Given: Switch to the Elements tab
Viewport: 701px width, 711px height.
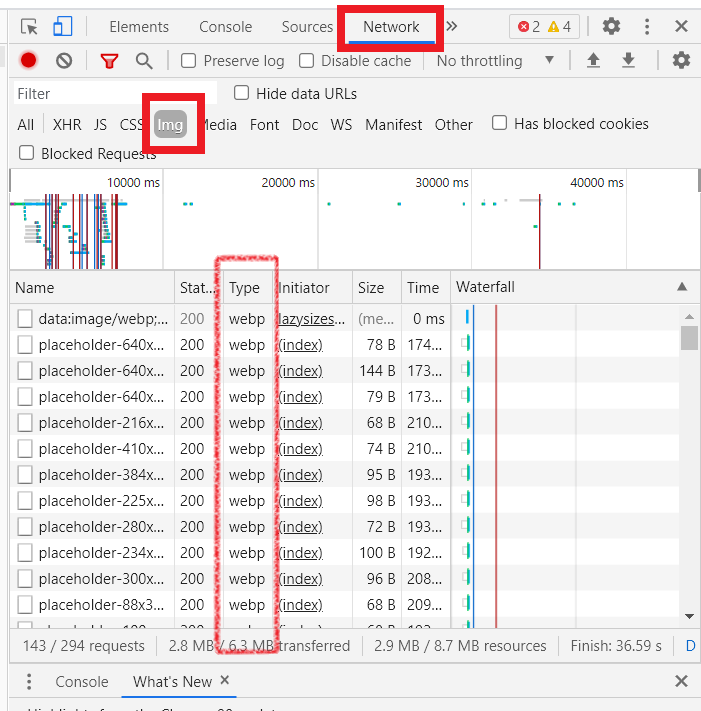Looking at the screenshot, I should click(x=139, y=27).
